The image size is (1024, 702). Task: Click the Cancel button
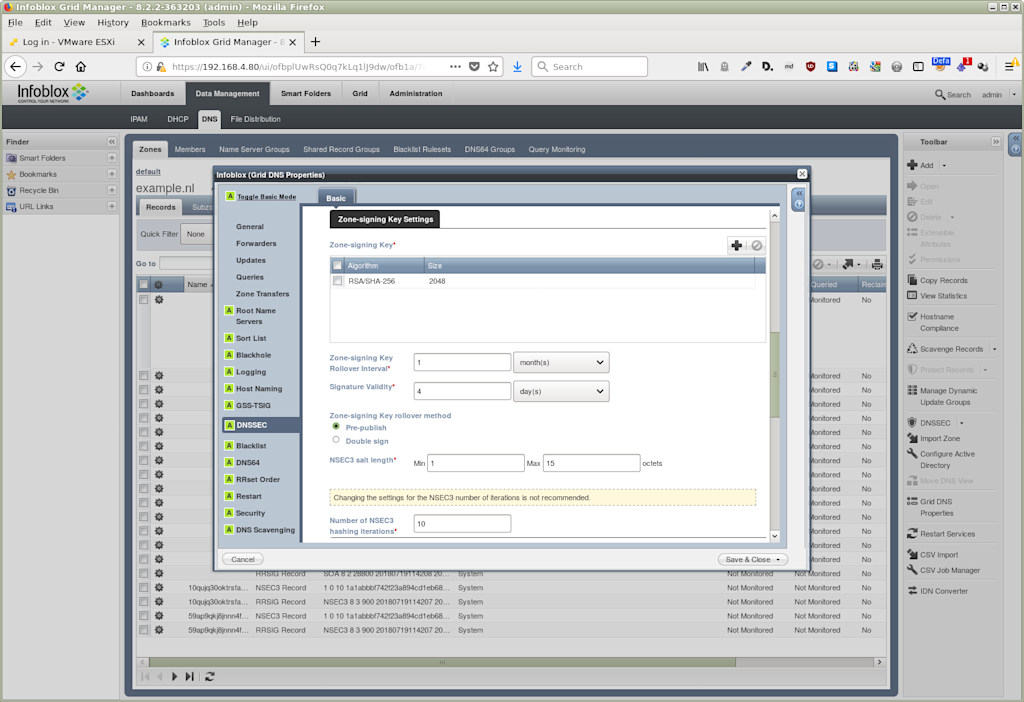click(242, 559)
